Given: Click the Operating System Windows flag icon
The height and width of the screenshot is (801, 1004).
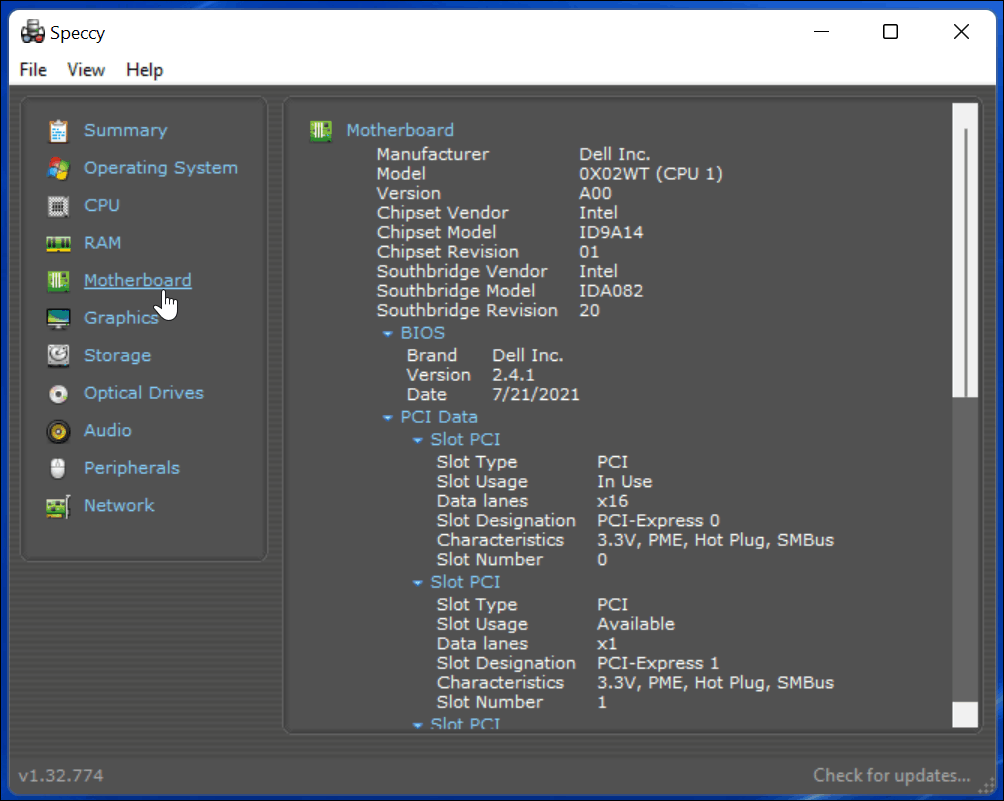Looking at the screenshot, I should [x=58, y=168].
